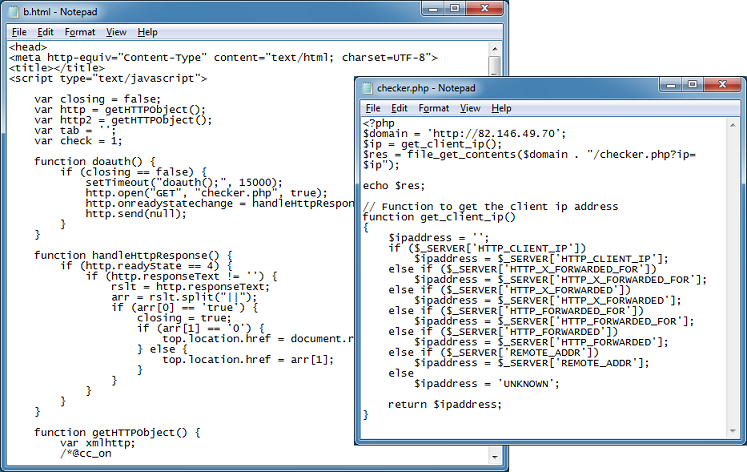Image resolution: width=747 pixels, height=472 pixels.
Task: Open Format menu in checker.php window
Action: coord(434,108)
